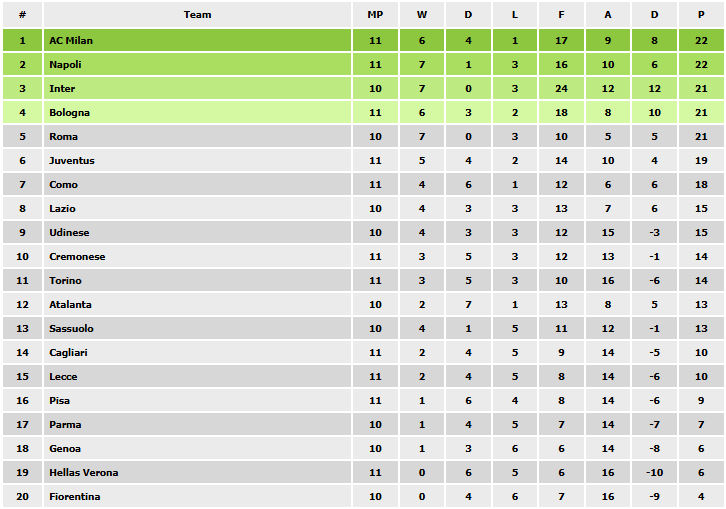Click the W wins column header
726x509 pixels.
click(422, 15)
